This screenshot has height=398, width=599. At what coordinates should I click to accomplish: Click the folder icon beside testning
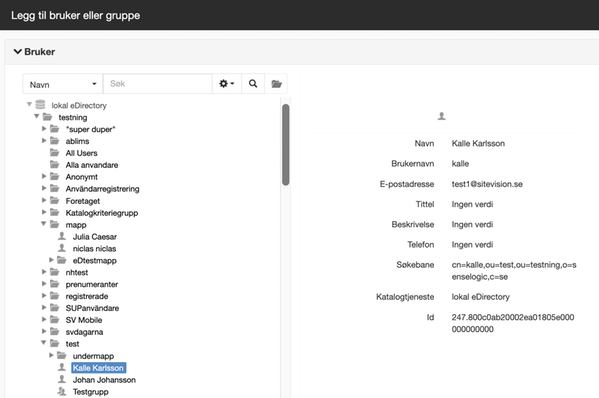tap(47, 117)
